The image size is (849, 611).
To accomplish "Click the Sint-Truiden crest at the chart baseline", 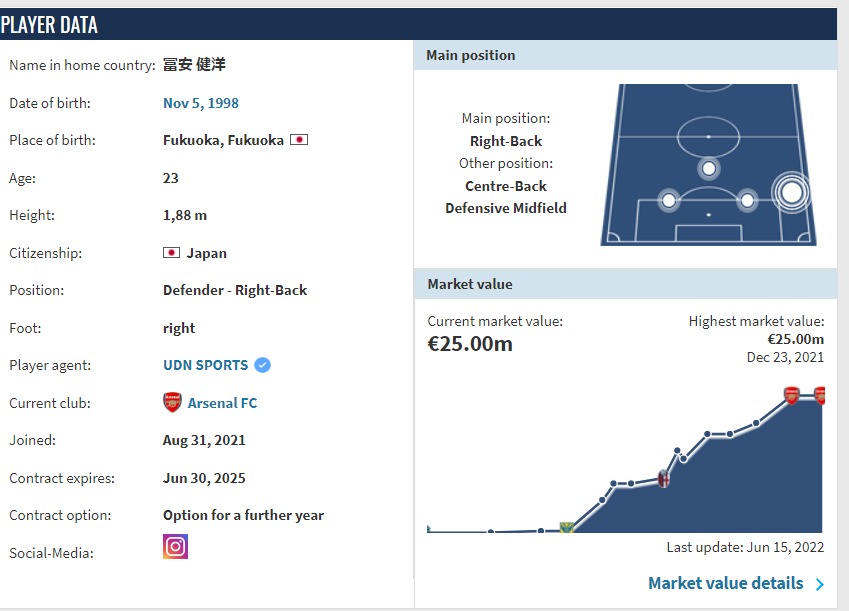I will tap(566, 527).
